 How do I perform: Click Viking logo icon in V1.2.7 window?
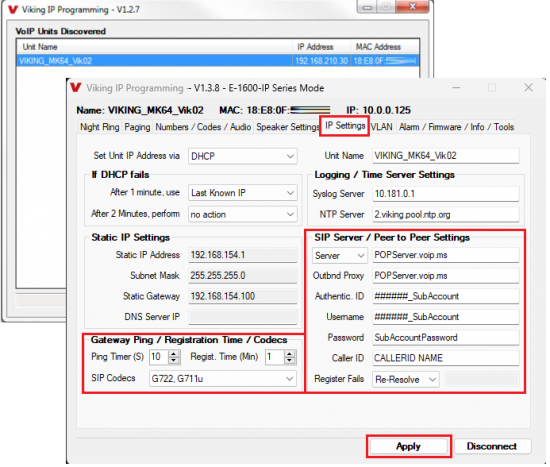(x=13, y=9)
